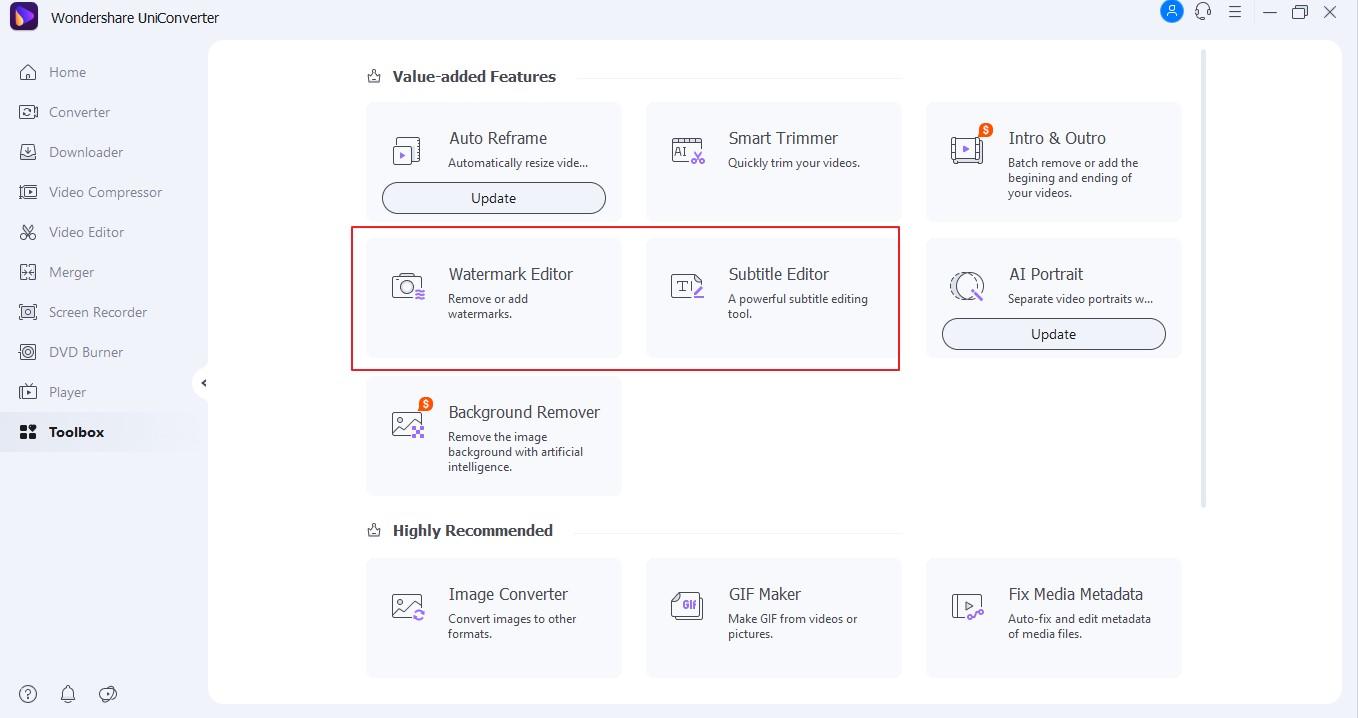Open the customer support headset icon

pyautogui.click(x=1203, y=12)
